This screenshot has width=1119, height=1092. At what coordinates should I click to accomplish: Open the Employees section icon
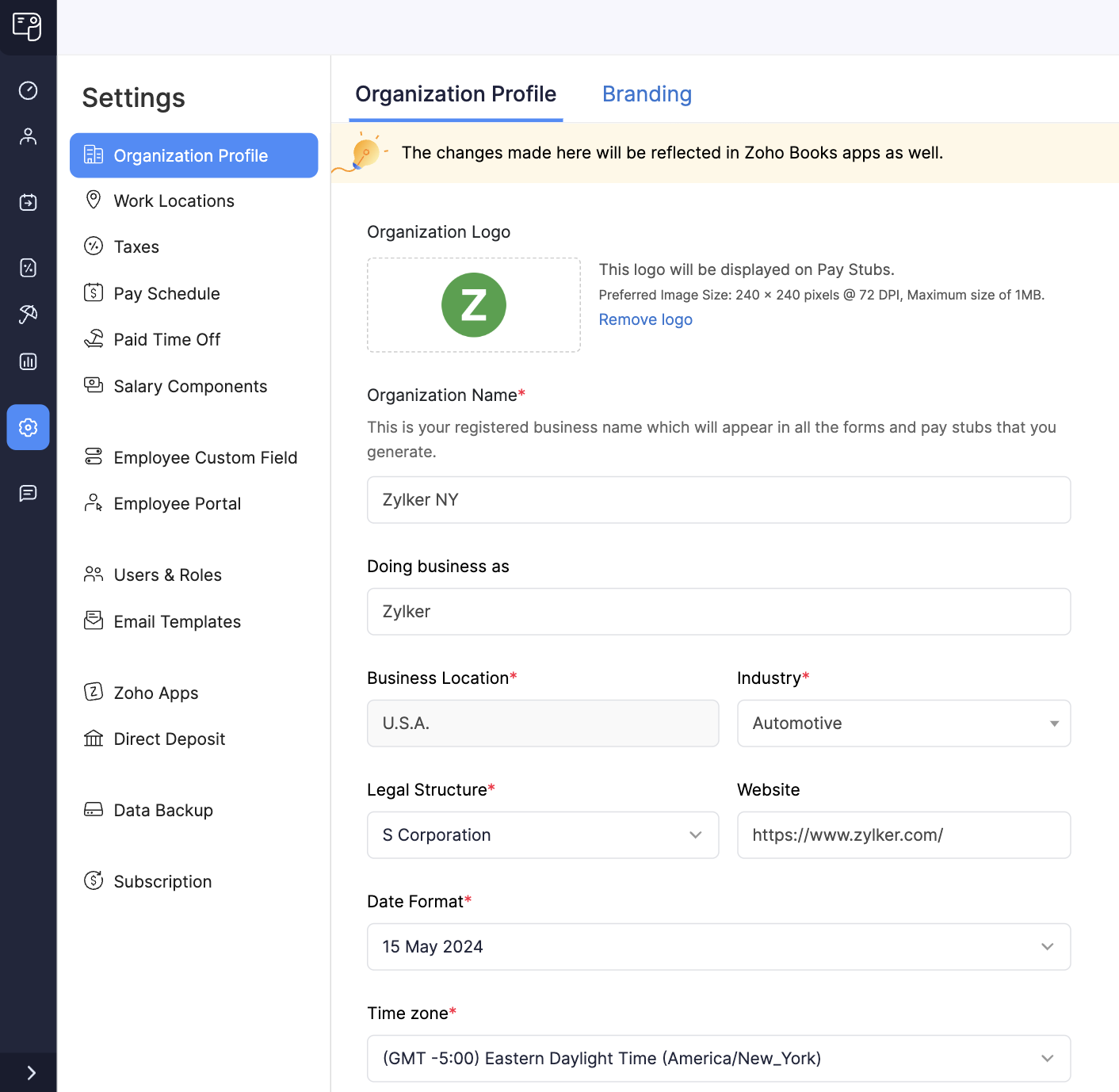pos(28,136)
